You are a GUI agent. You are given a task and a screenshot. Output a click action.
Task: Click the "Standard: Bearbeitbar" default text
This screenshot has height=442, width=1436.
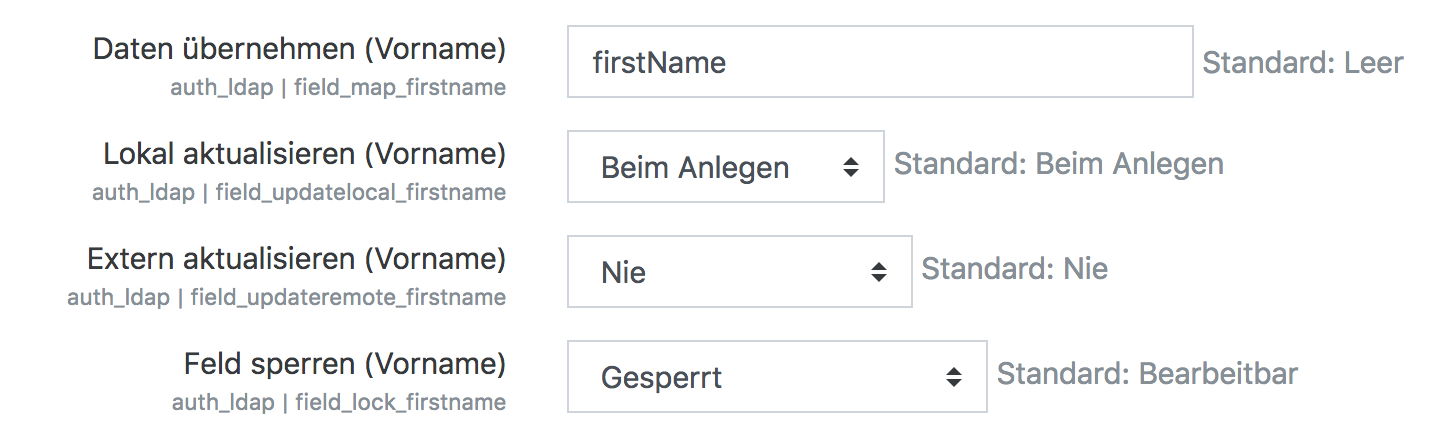(1147, 374)
